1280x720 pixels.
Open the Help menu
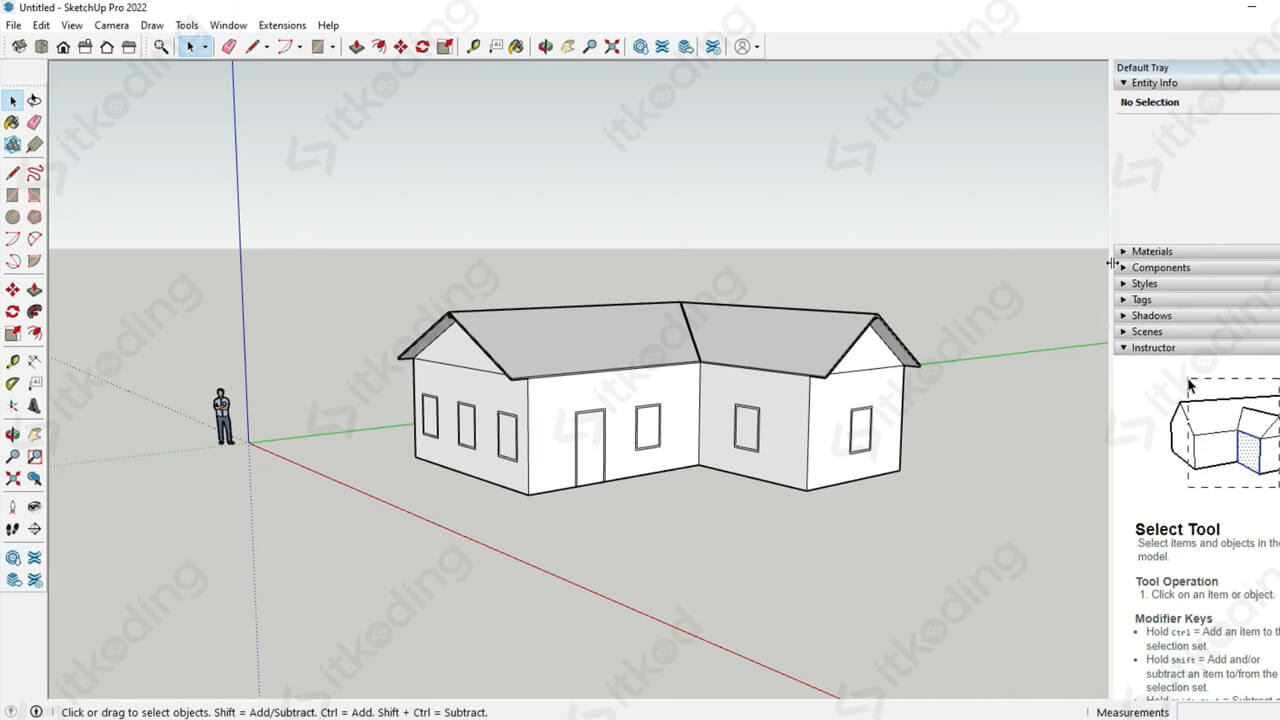tap(328, 25)
